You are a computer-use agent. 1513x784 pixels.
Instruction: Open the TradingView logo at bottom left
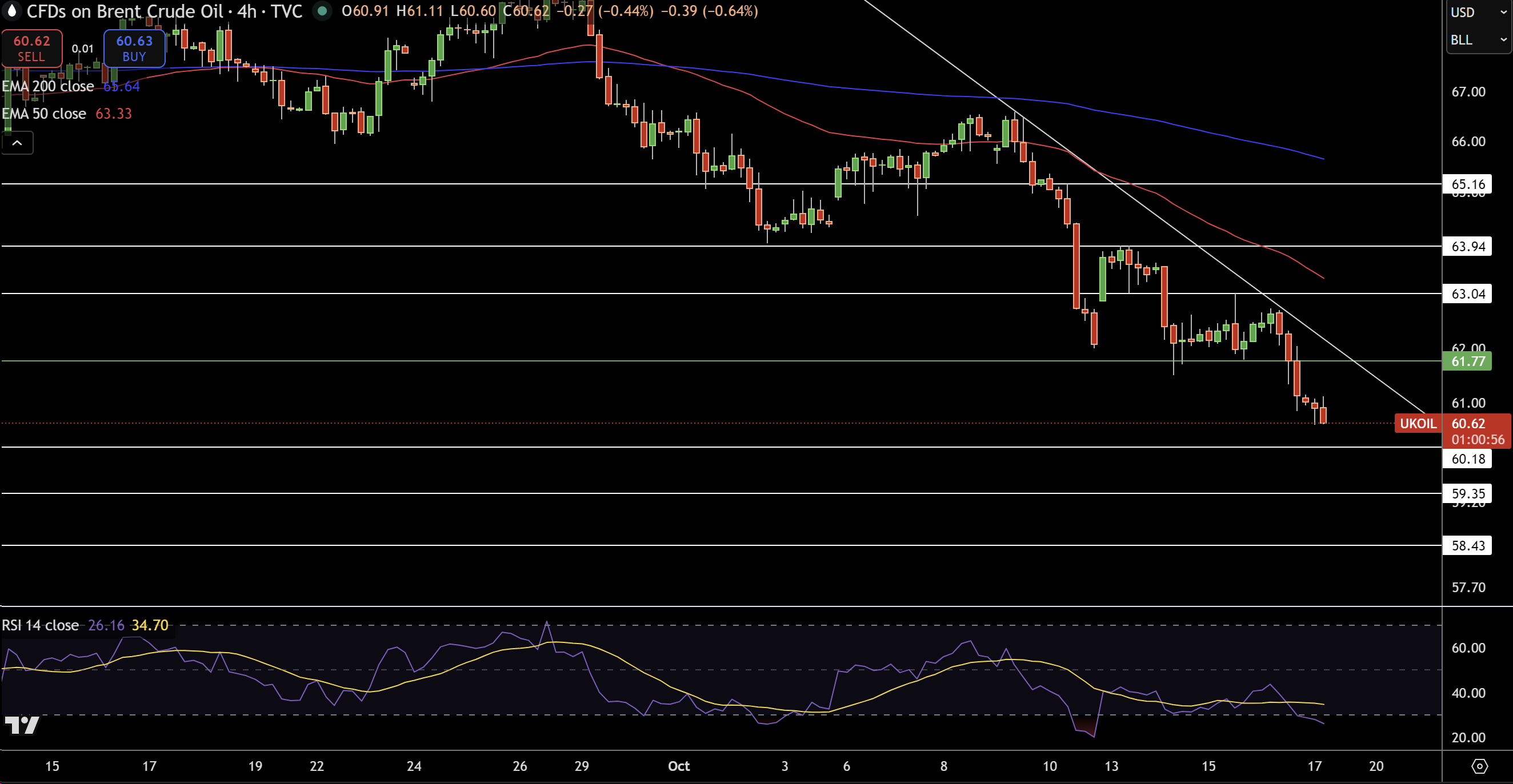[x=21, y=725]
